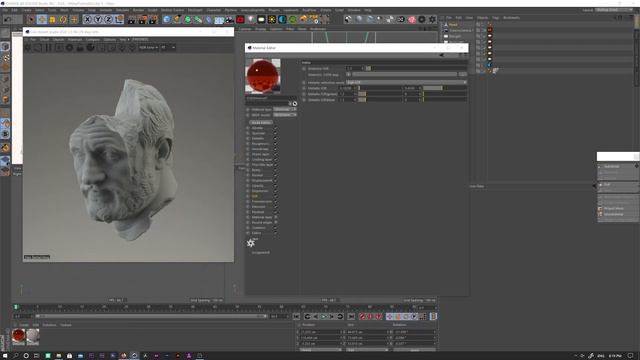Open the PT kernel dropdown in Live Viewer

pos(168,48)
